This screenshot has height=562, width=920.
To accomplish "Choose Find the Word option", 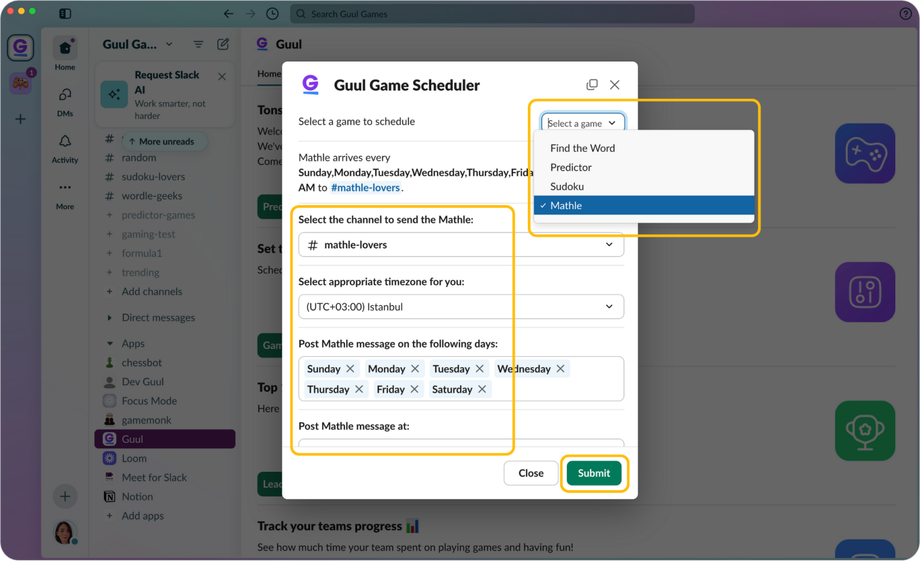I will (x=644, y=148).
